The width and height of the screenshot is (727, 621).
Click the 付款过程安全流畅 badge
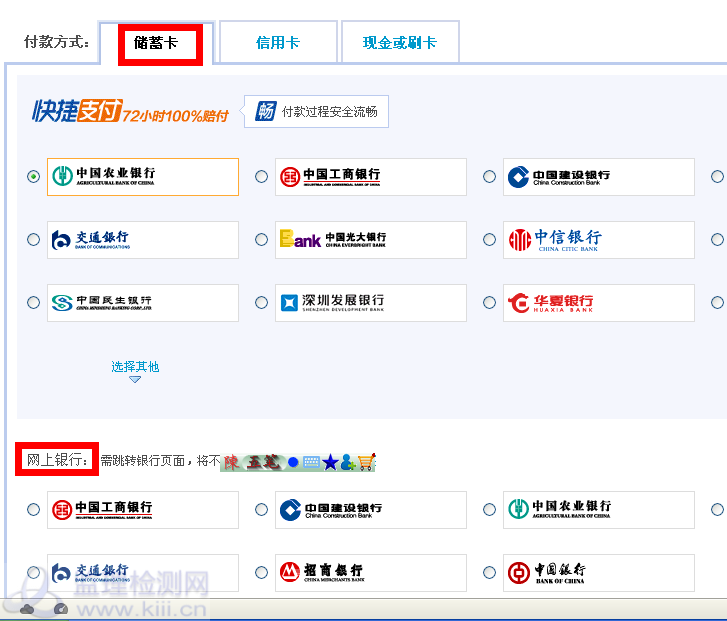tap(316, 111)
